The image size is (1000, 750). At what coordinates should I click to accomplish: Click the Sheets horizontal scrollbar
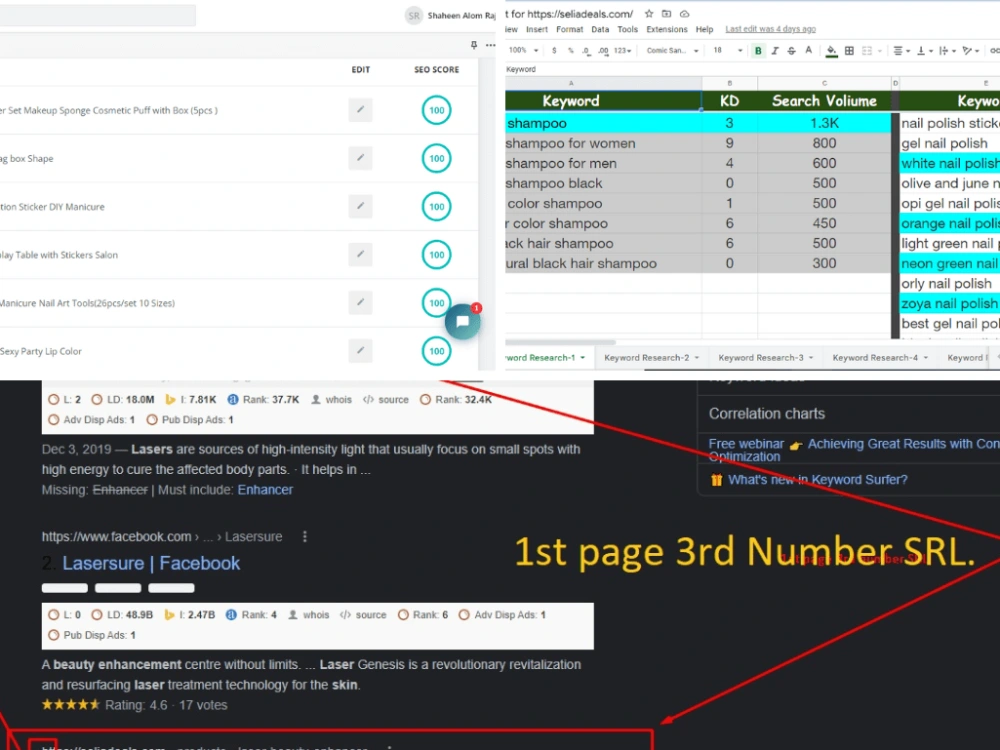coord(561,342)
